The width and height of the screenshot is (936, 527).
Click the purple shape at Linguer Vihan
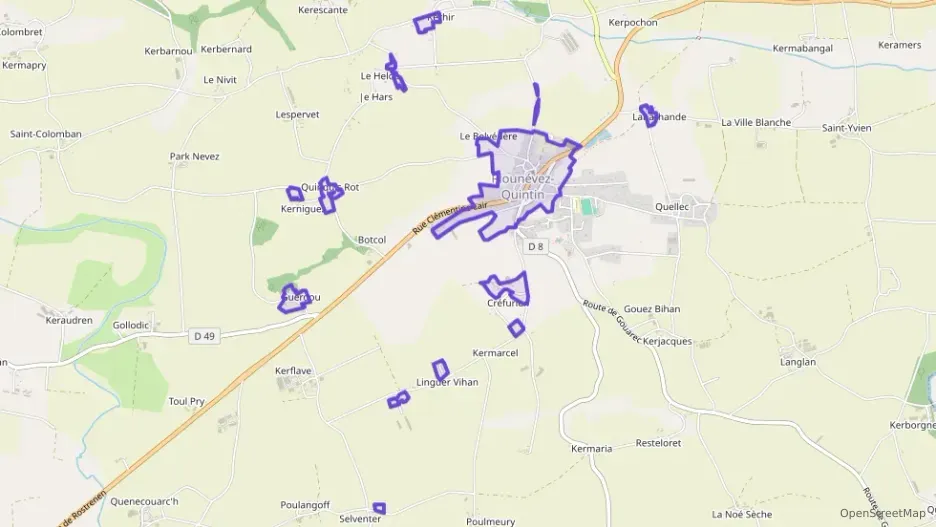(441, 369)
